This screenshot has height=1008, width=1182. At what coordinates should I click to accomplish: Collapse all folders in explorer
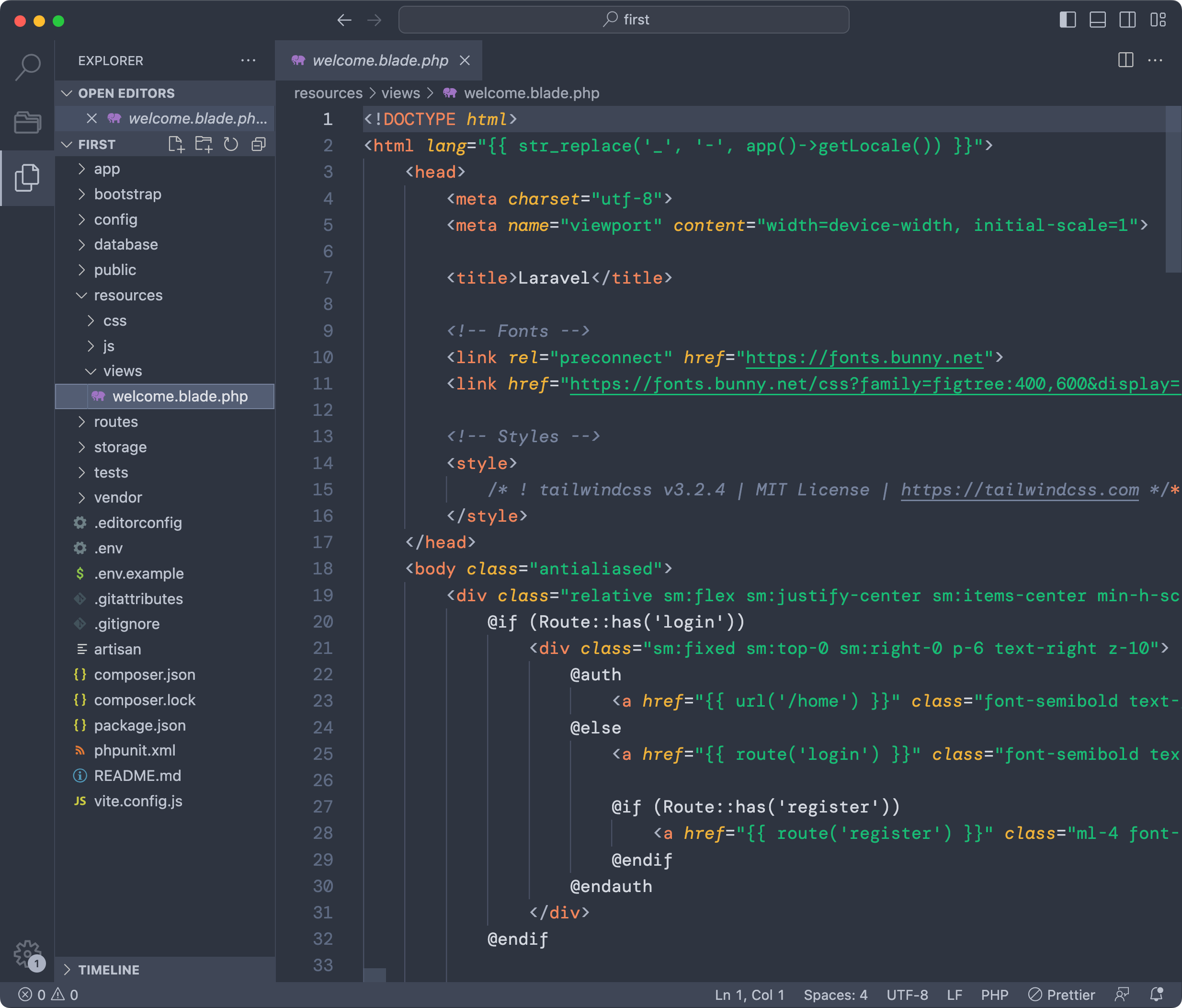(259, 144)
